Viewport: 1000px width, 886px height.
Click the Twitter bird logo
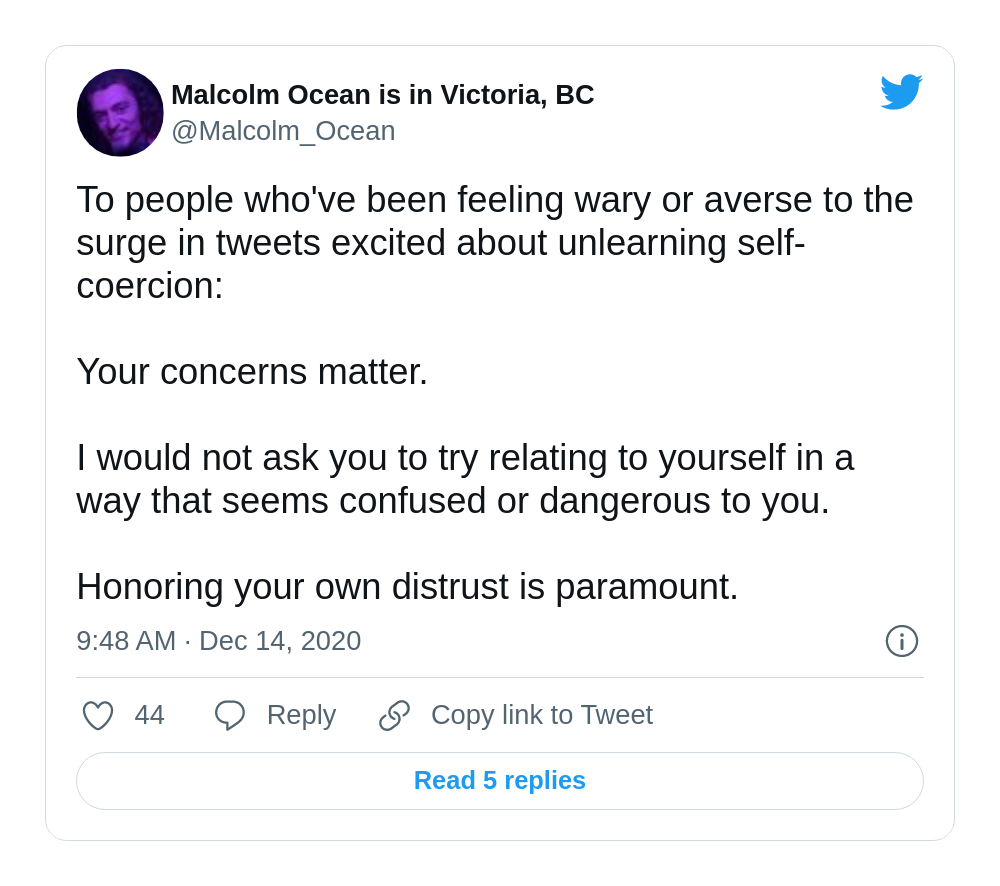[901, 92]
